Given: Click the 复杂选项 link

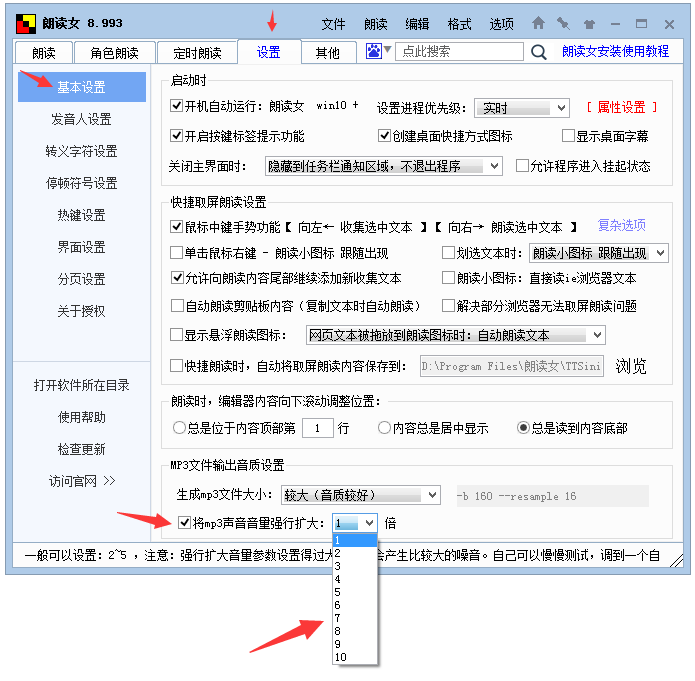Looking at the screenshot, I should pos(621,225).
